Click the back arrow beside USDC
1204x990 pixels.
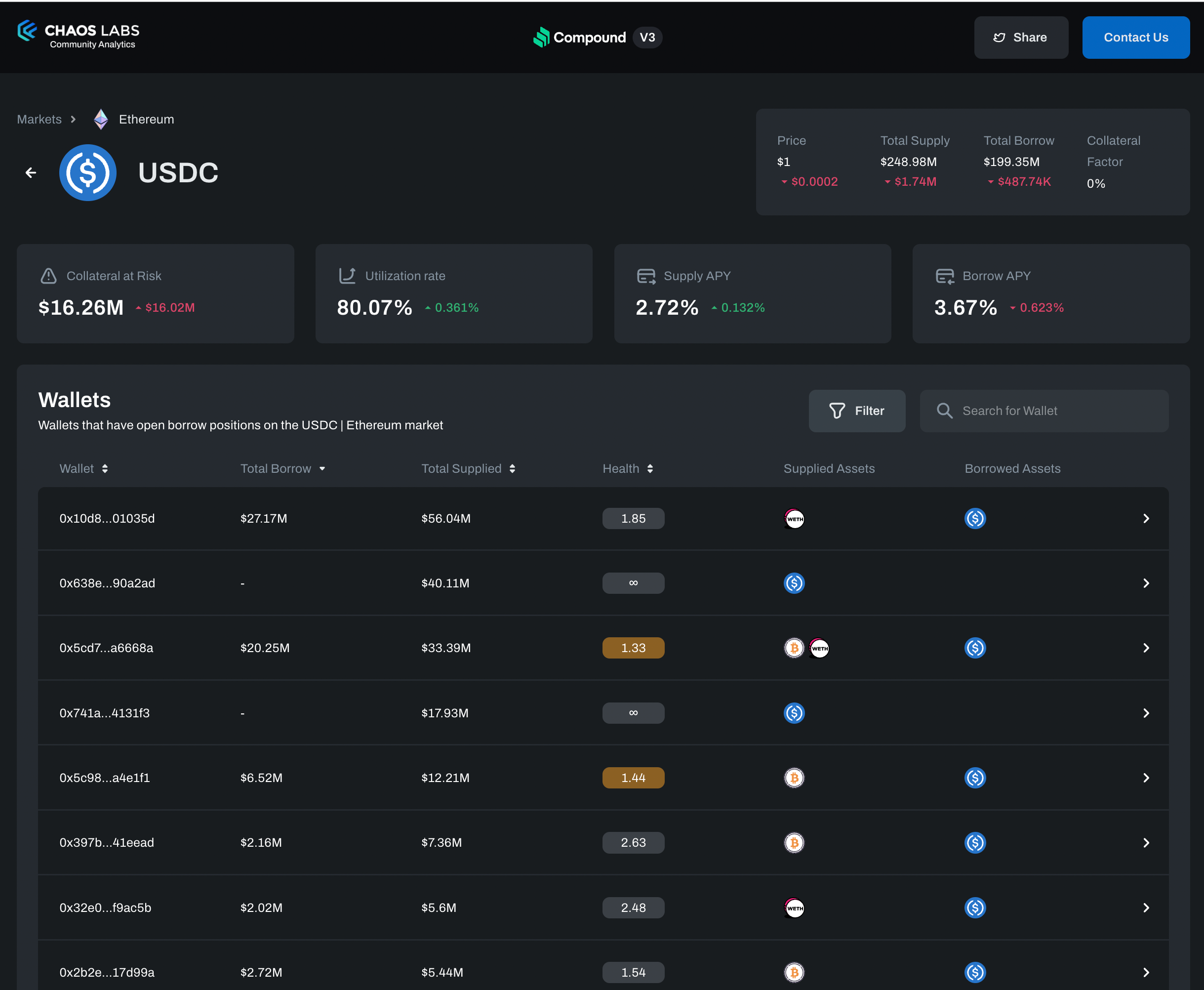point(31,172)
